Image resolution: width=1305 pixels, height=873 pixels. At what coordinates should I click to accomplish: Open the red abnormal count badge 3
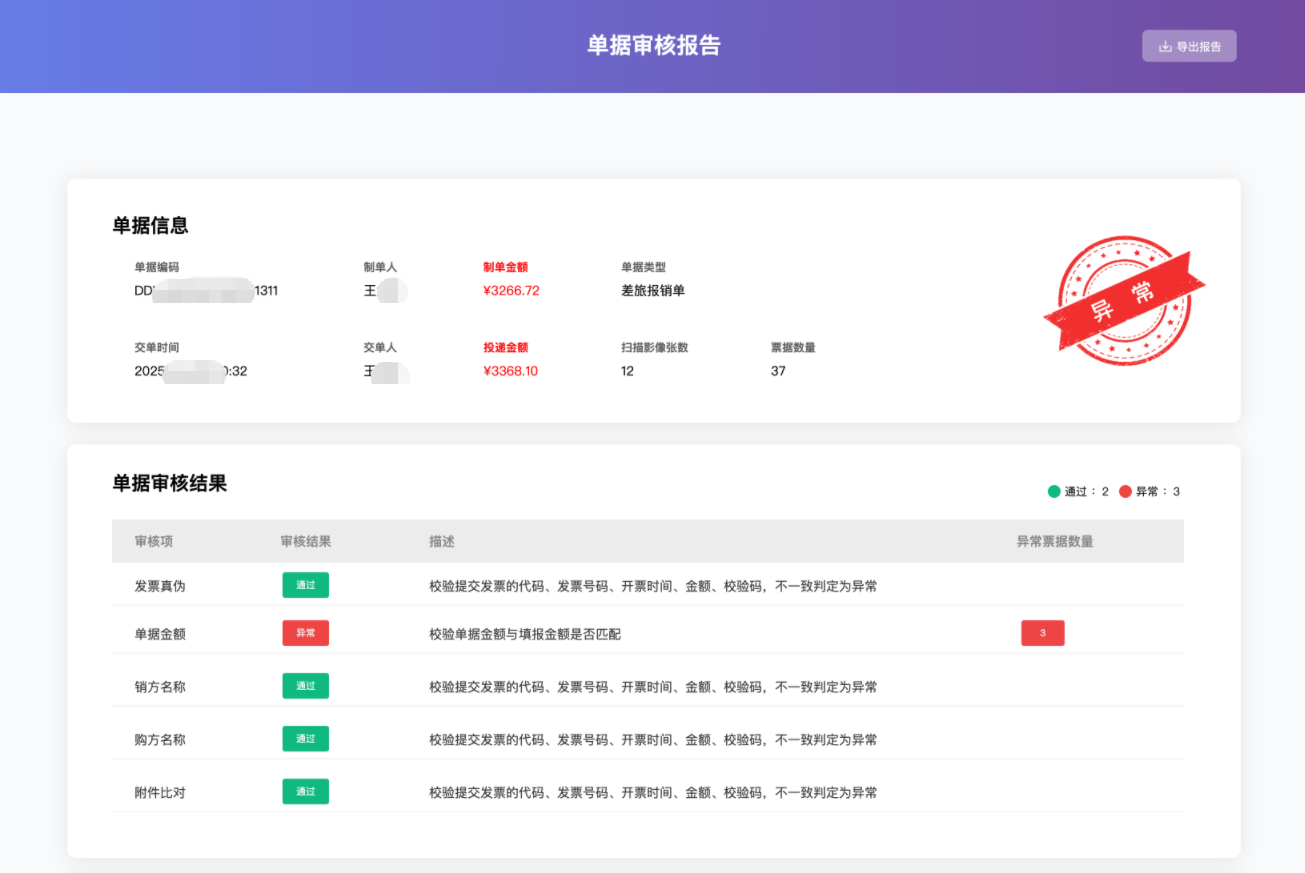click(x=1043, y=633)
